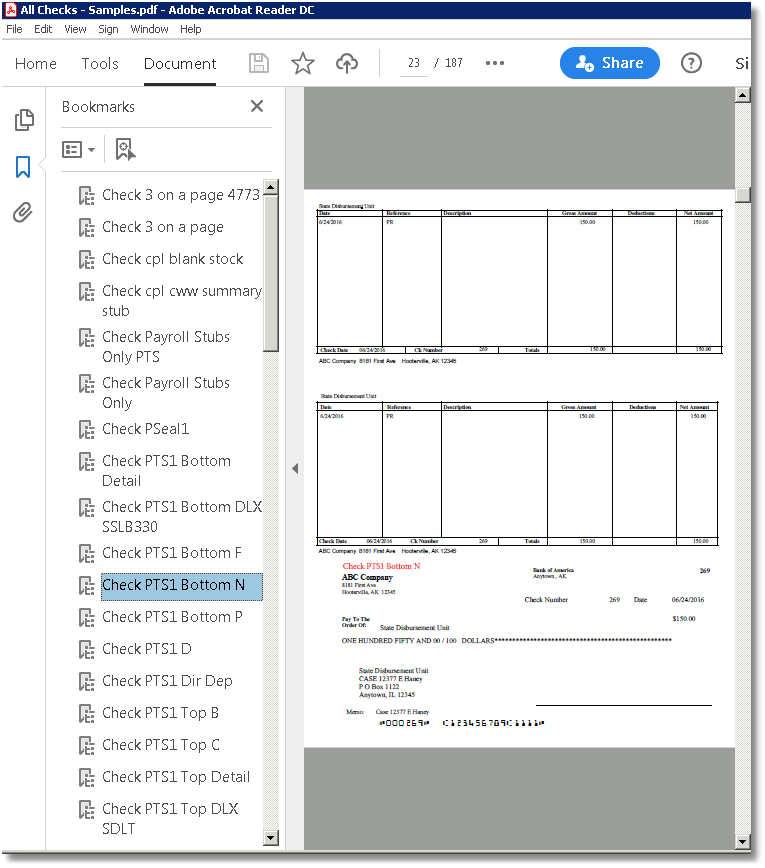The height and width of the screenshot is (868, 765).
Task: Open bookmark Check PTS1 Bottom P
Action: click(172, 617)
